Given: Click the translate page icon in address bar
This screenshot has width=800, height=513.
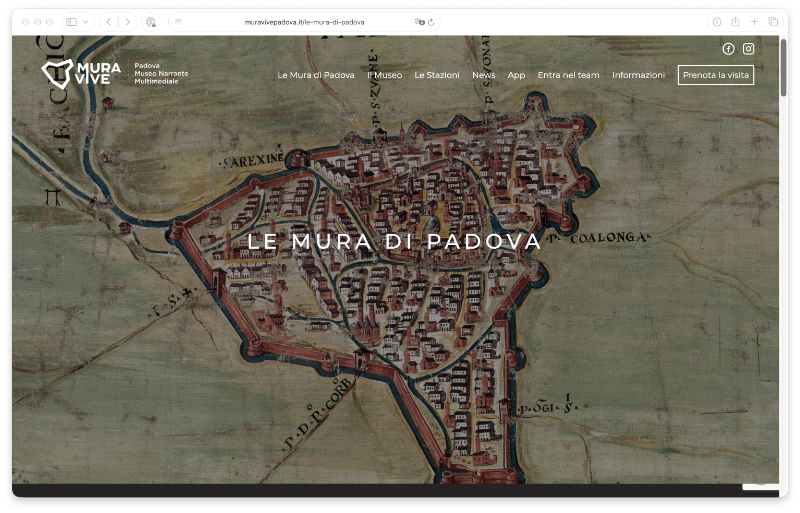Looking at the screenshot, I should 419,22.
